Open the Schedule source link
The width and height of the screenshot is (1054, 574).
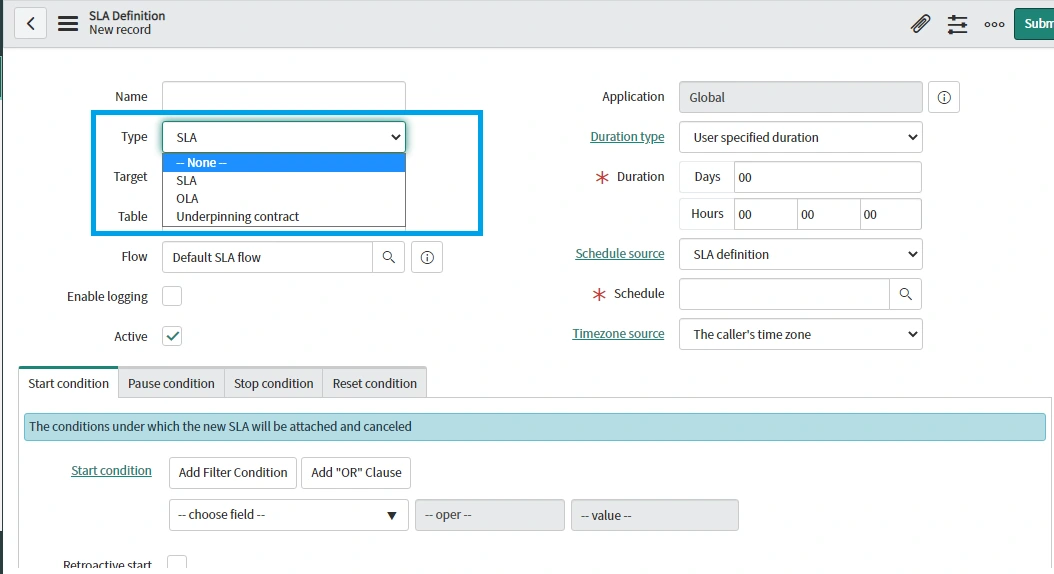click(x=620, y=253)
